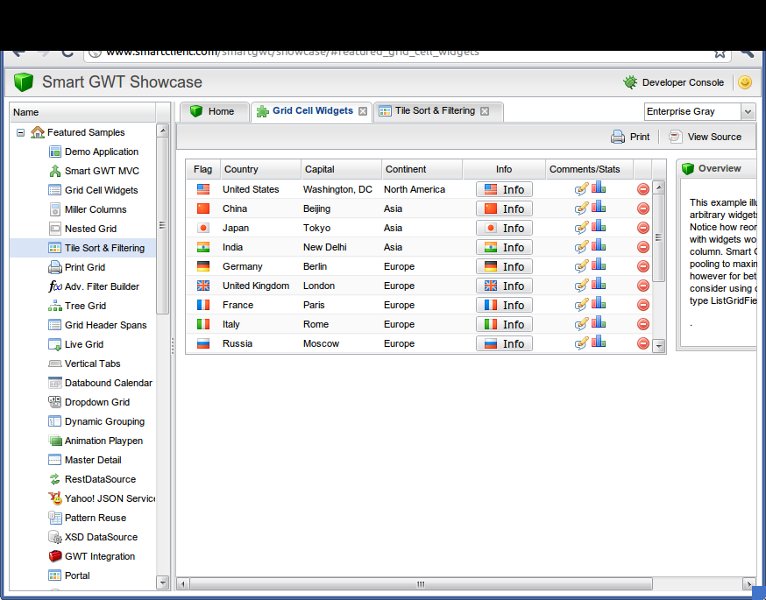
Task: Open the chart icon in Germany row
Action: 599,266
